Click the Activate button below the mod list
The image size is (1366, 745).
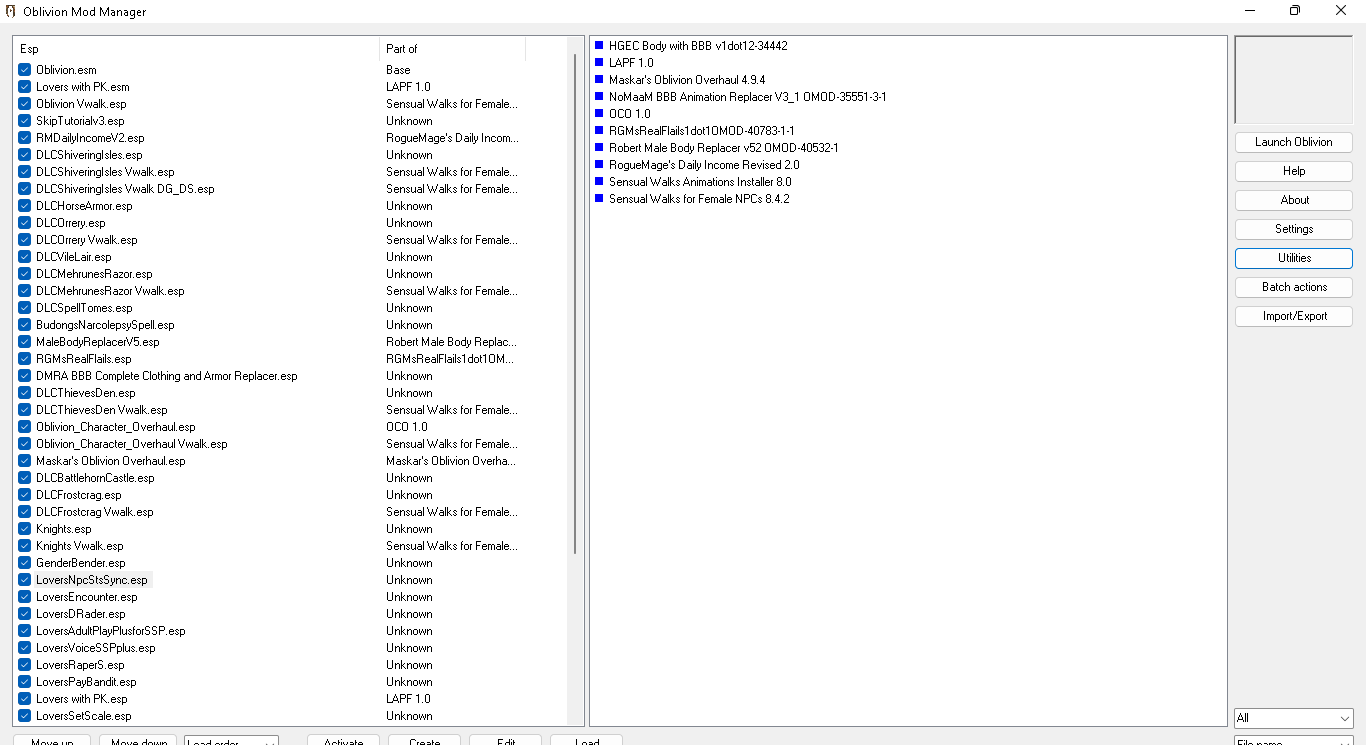click(x=343, y=740)
